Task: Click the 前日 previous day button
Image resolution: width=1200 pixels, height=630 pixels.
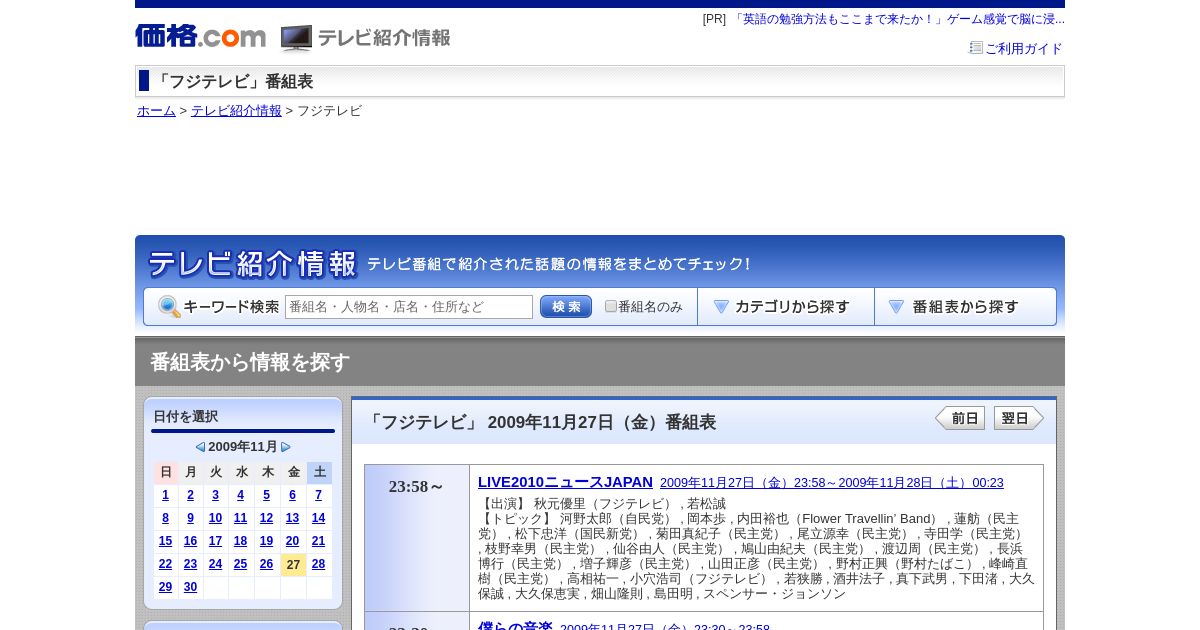Action: [960, 418]
